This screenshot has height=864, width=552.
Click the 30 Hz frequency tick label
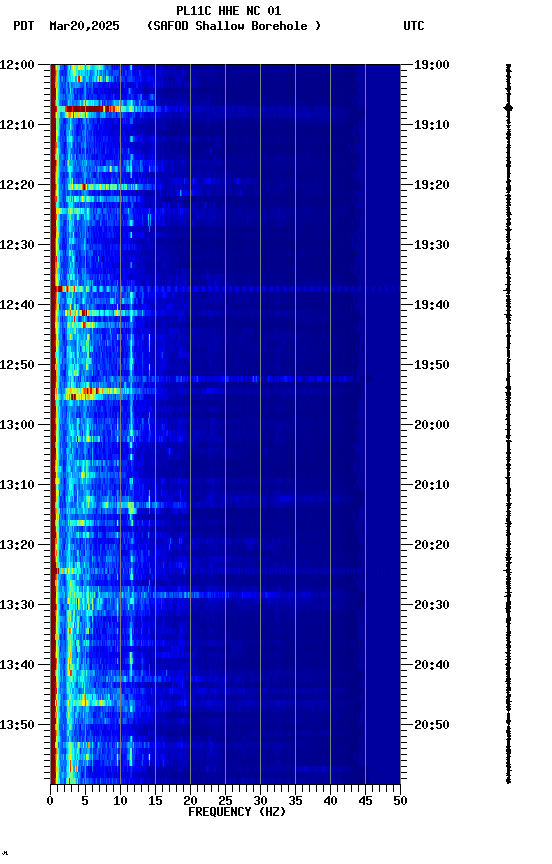[260, 801]
